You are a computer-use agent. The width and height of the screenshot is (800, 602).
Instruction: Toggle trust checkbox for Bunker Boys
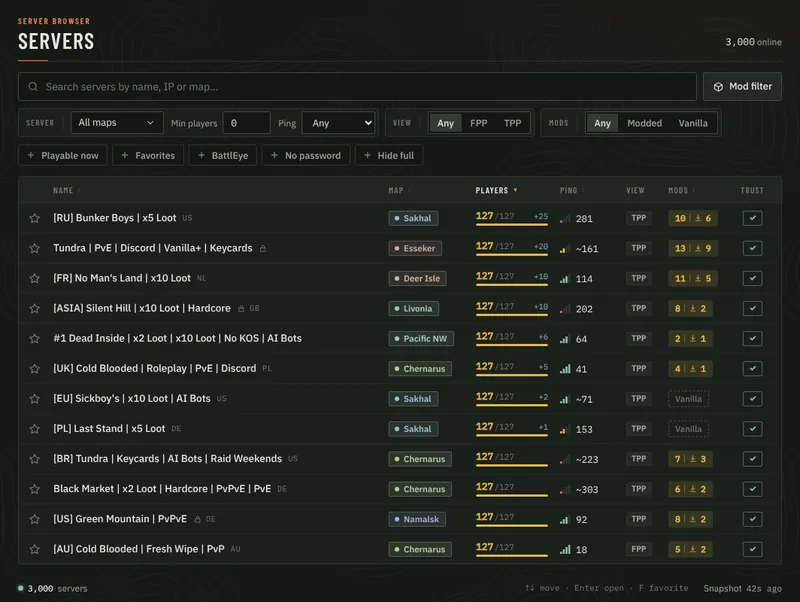coord(753,218)
